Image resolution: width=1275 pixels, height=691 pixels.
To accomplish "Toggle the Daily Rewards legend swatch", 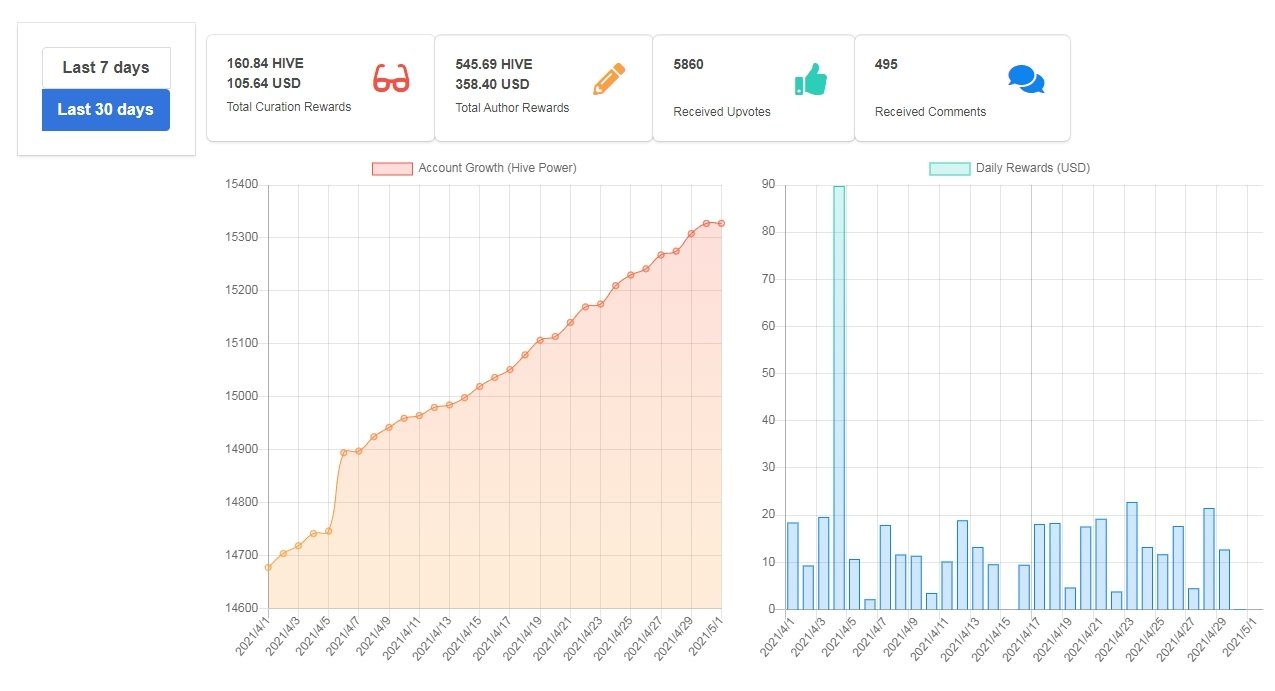I will 949,168.
